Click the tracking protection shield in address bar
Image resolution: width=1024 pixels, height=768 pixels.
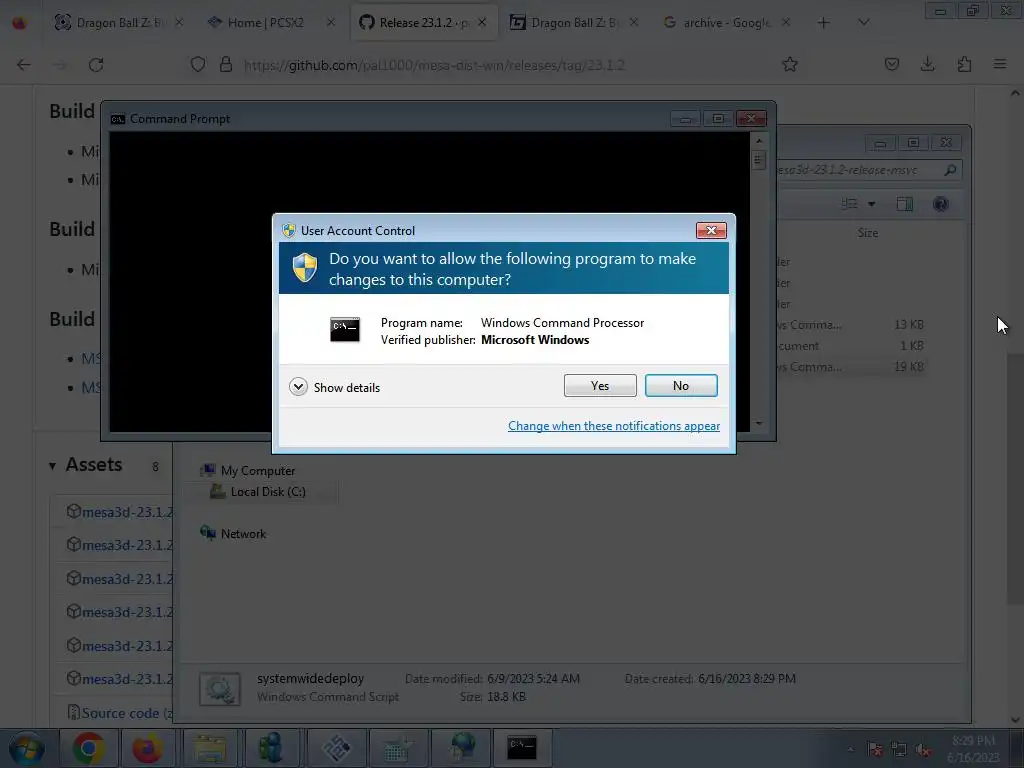click(x=198, y=65)
